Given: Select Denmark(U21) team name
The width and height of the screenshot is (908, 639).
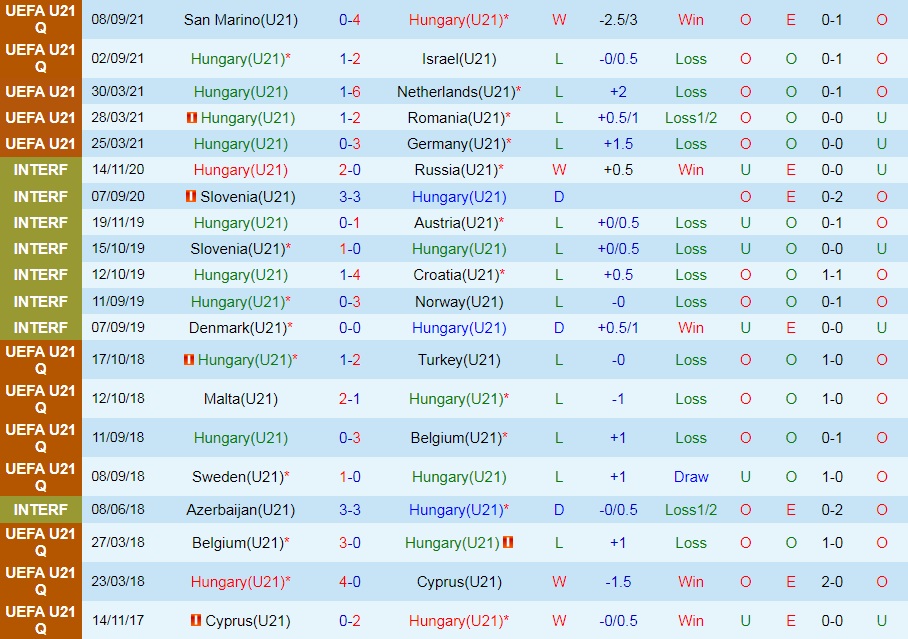Looking at the screenshot, I should pos(238,328).
